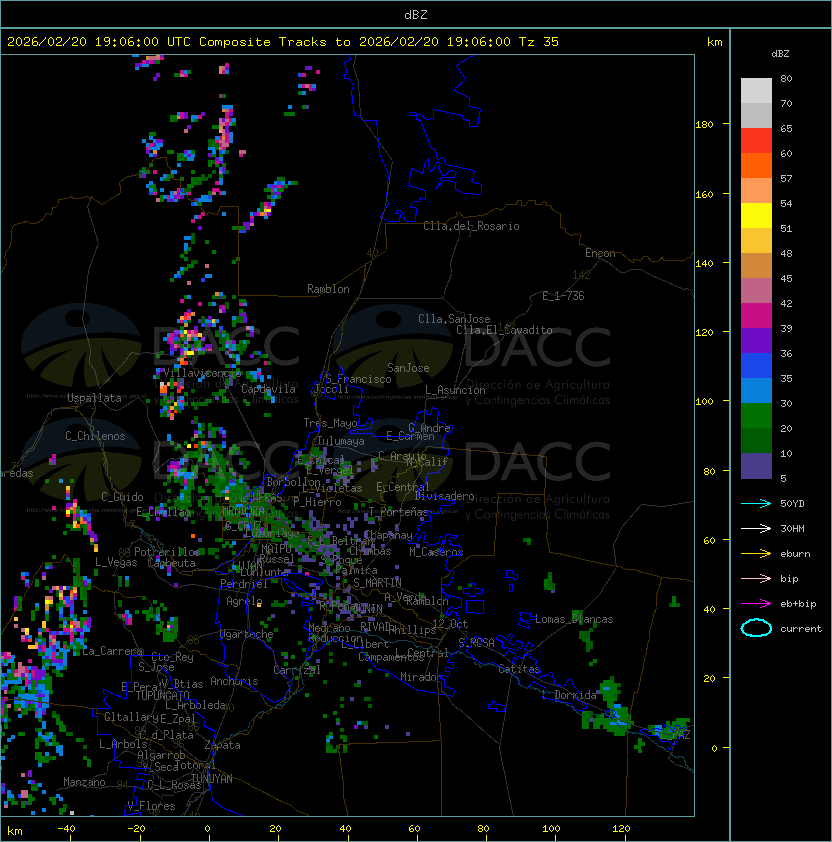Click the Potrerillos place label
The image size is (832, 842).
pyautogui.click(x=167, y=552)
